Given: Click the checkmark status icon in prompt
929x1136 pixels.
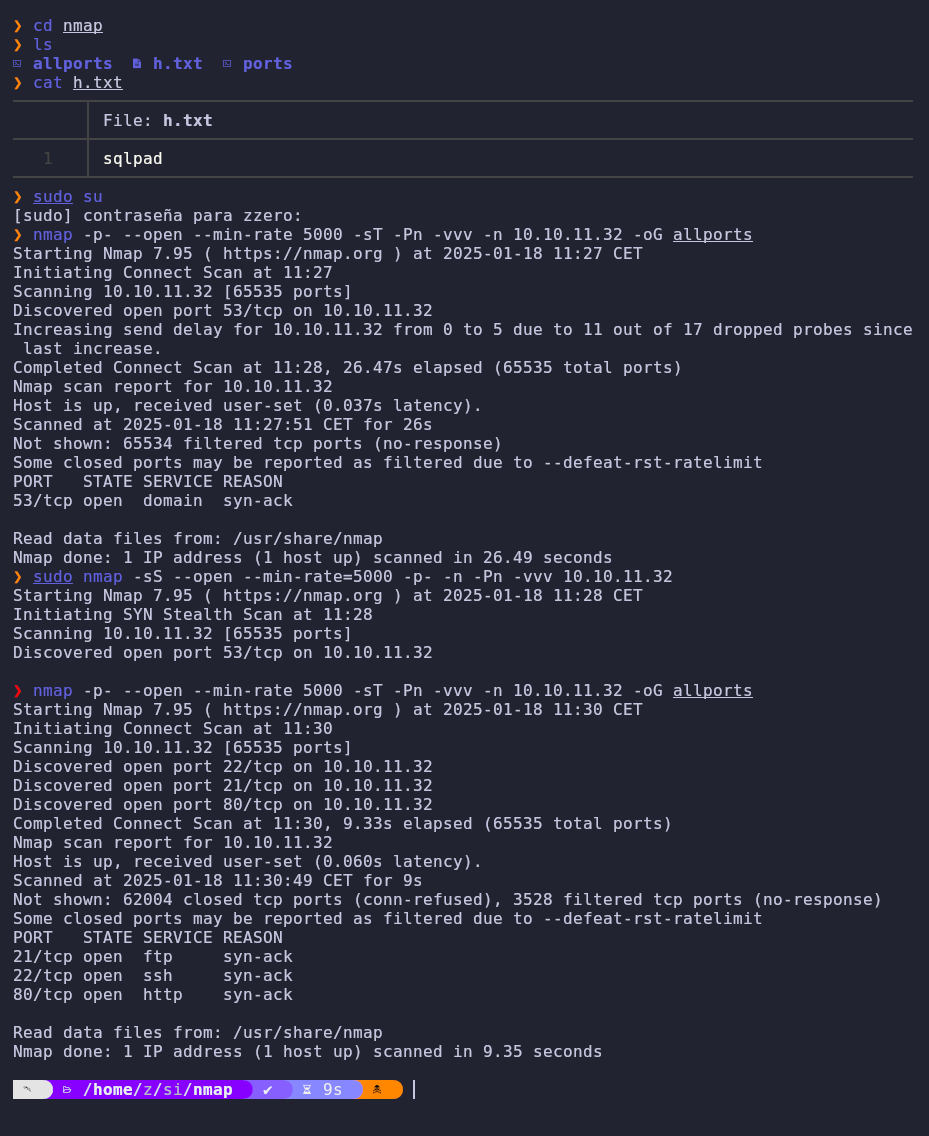Looking at the screenshot, I should [267, 1090].
